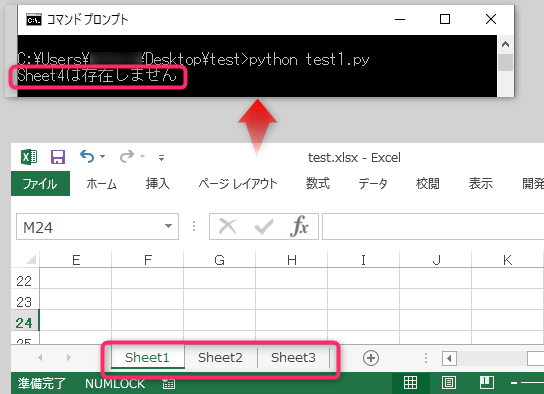544x394 pixels.
Task: Select column H header
Action: pyautogui.click(x=292, y=260)
